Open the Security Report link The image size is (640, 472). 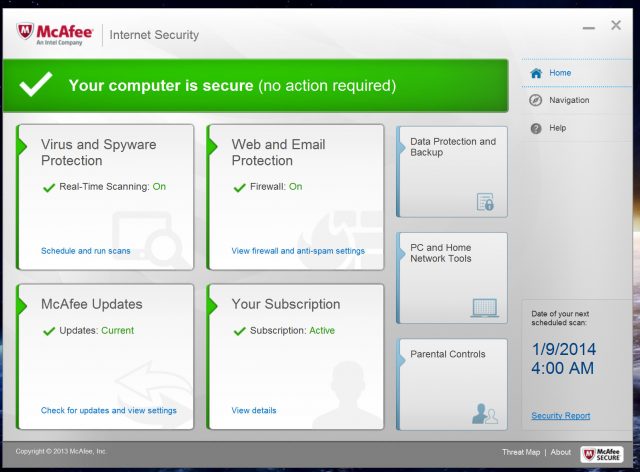(560, 416)
